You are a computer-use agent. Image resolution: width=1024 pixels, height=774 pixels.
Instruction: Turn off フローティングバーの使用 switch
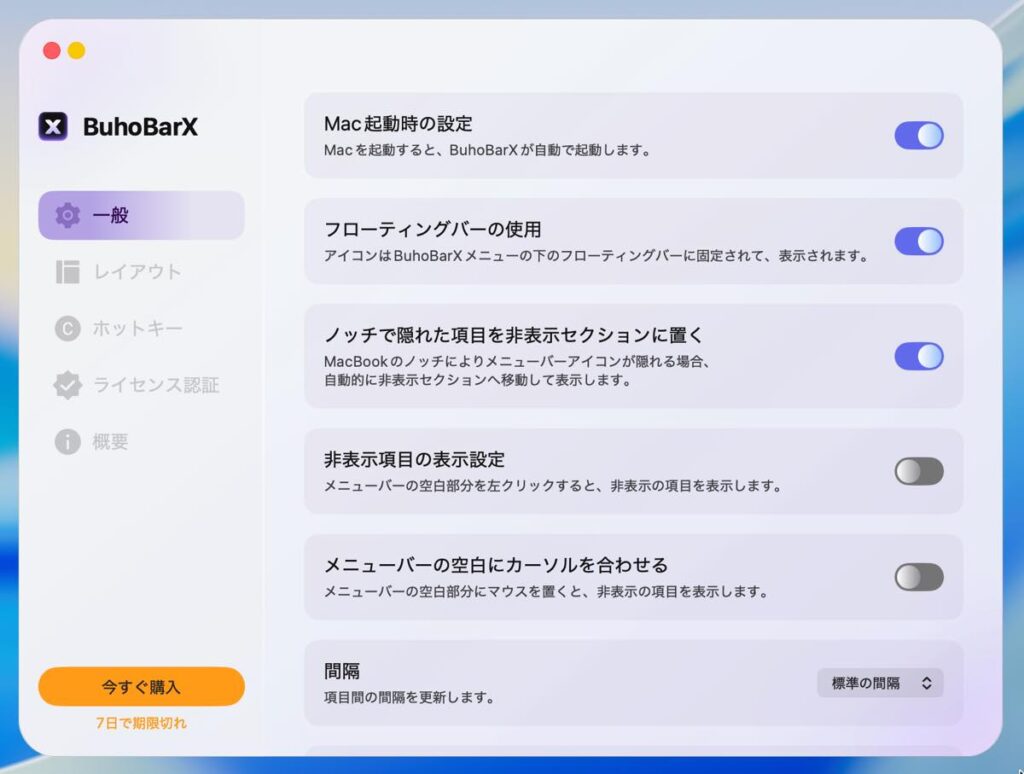coord(918,241)
